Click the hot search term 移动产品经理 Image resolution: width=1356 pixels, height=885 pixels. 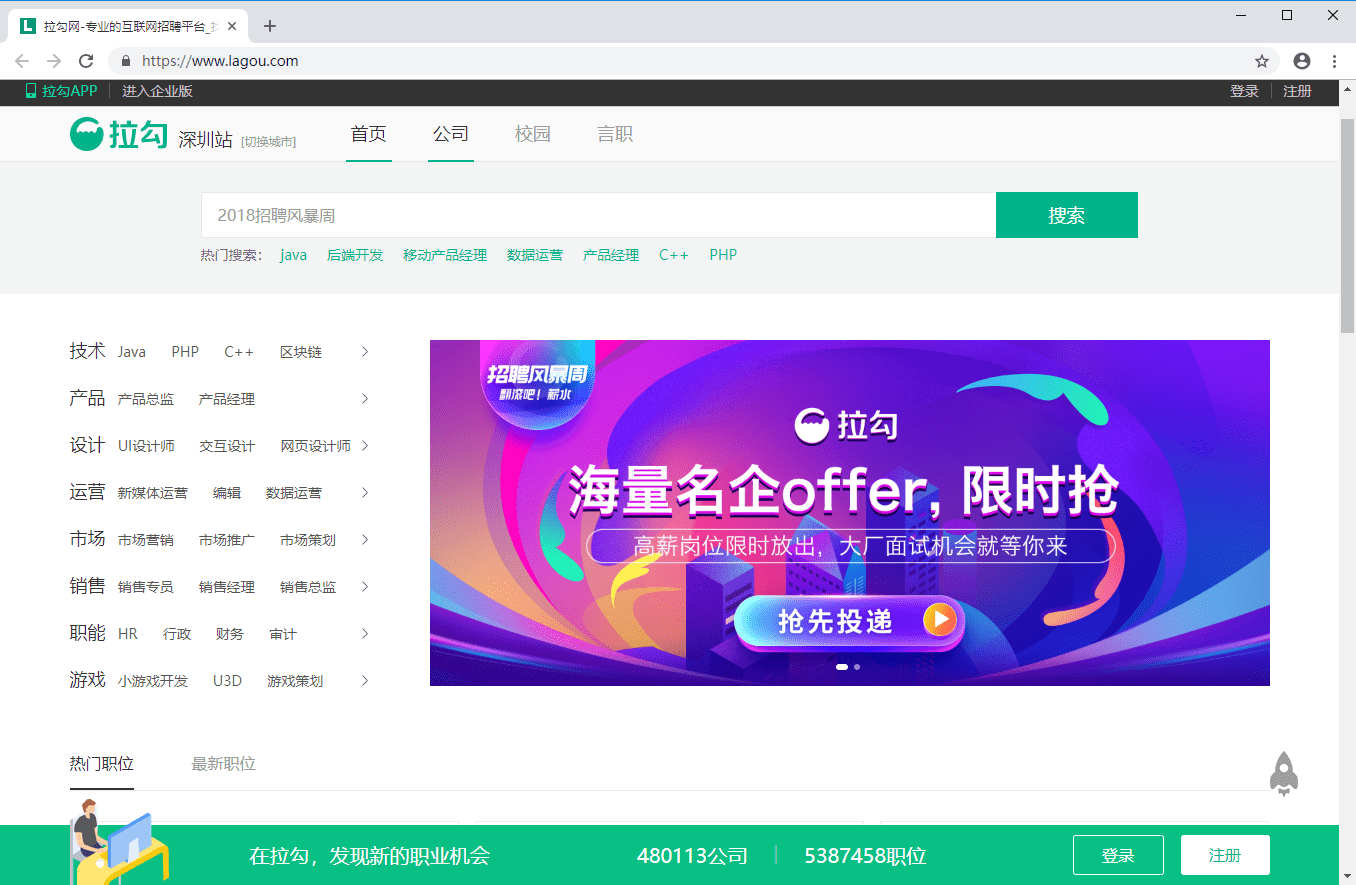[x=445, y=255]
